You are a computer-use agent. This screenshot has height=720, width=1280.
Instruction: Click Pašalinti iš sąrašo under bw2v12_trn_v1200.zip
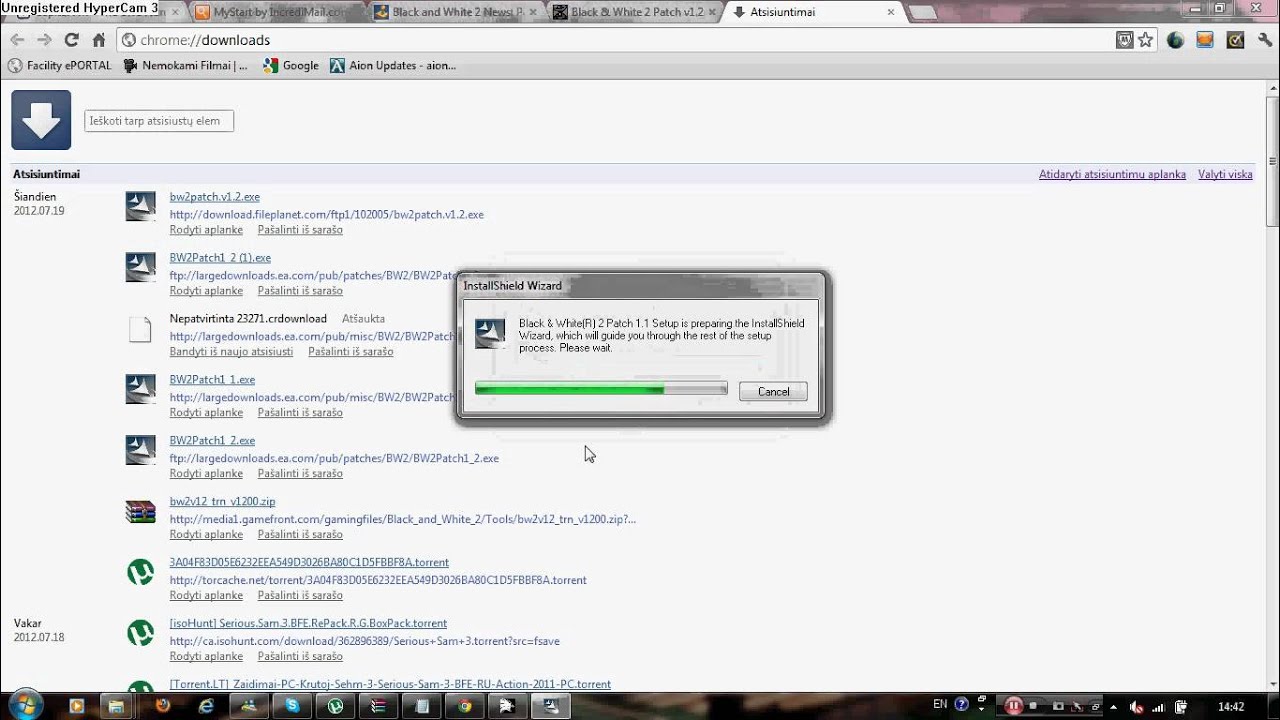point(300,535)
